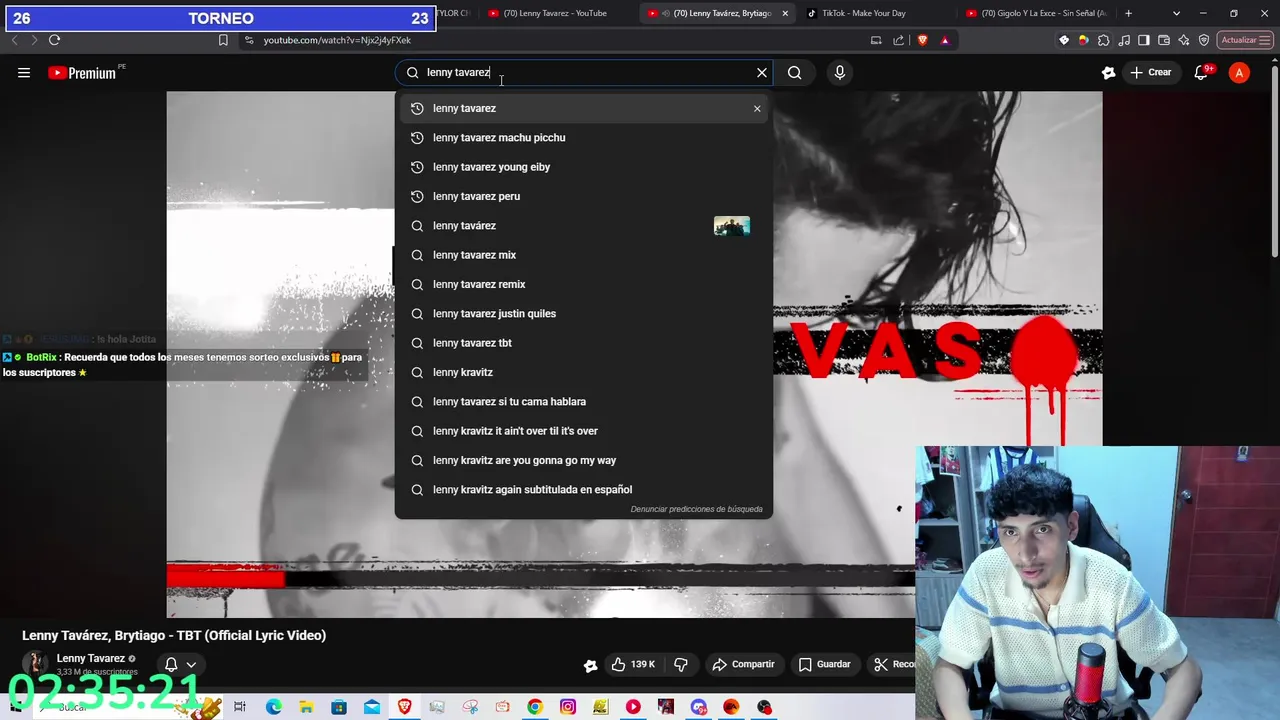This screenshot has height=720, width=1280.
Task: Go to the YouTube Premium home logo
Action: (x=82, y=72)
